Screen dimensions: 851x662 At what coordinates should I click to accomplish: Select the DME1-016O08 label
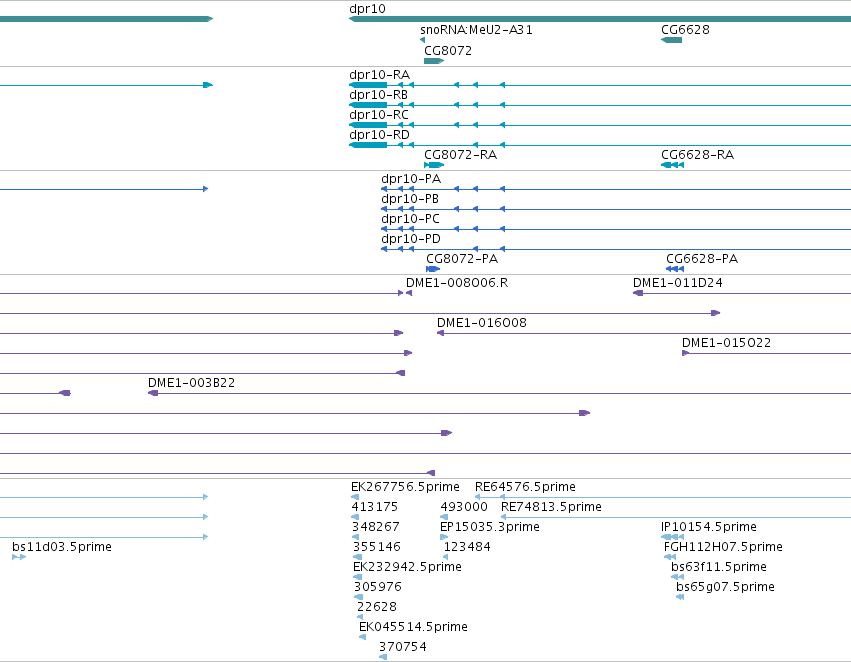481,323
